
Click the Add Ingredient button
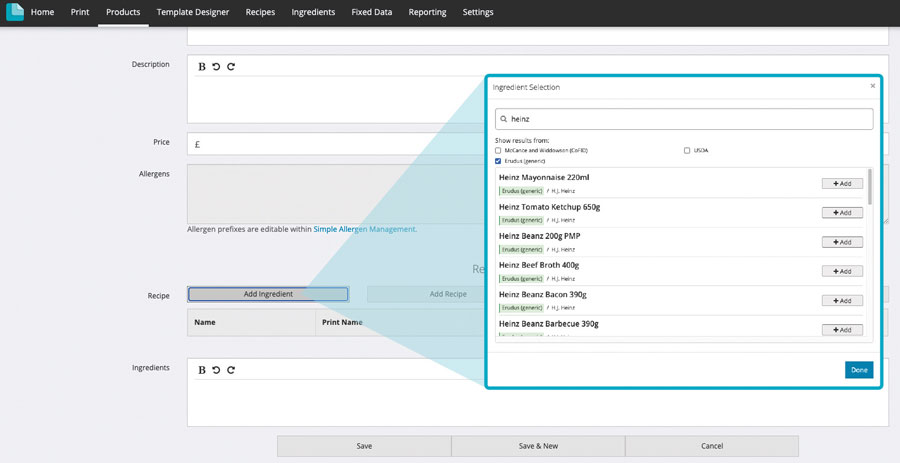pyautogui.click(x=268, y=294)
